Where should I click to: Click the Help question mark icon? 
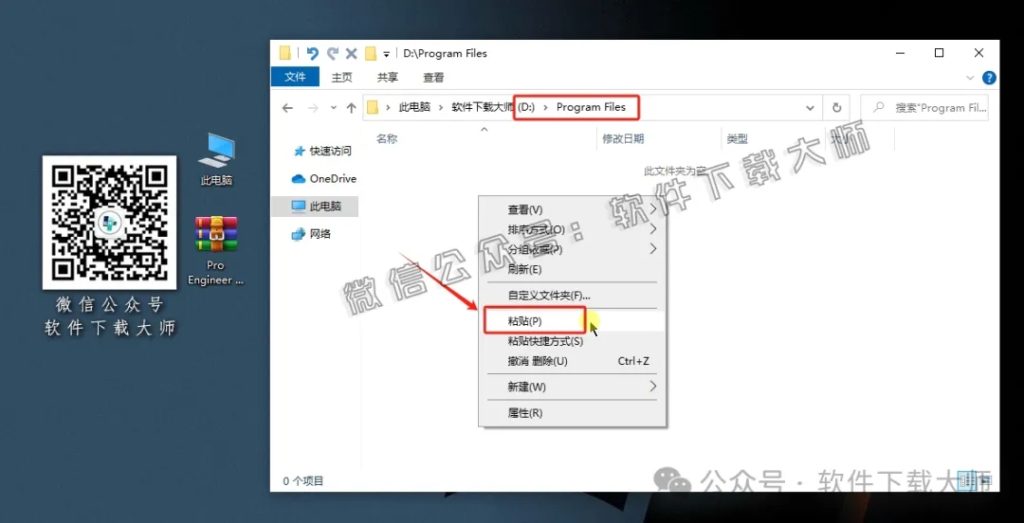pos(989,78)
